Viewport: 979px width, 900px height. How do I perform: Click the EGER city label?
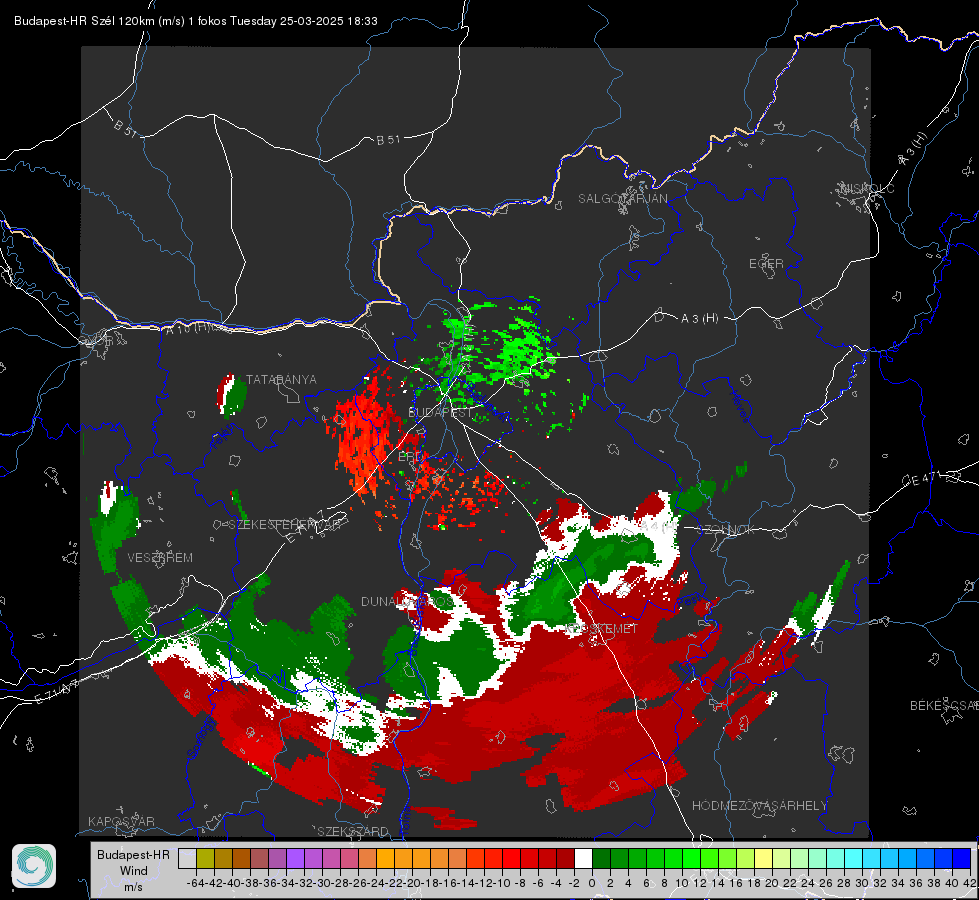pos(766,264)
